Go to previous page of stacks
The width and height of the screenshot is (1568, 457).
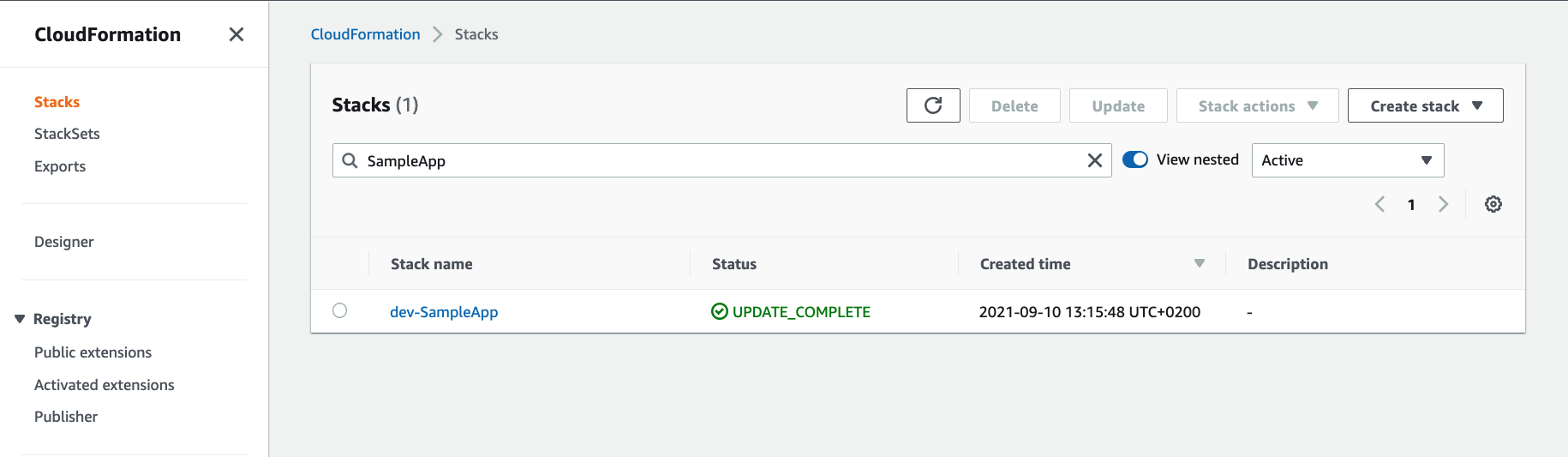1379,204
